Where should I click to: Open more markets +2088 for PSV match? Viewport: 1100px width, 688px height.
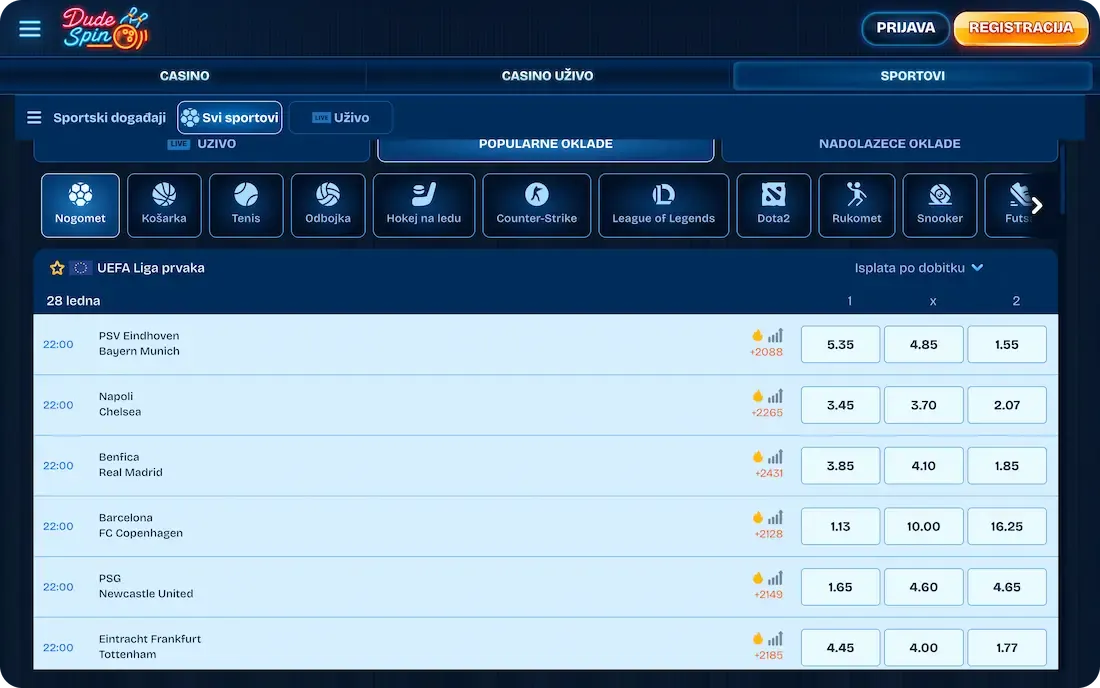[x=766, y=352]
